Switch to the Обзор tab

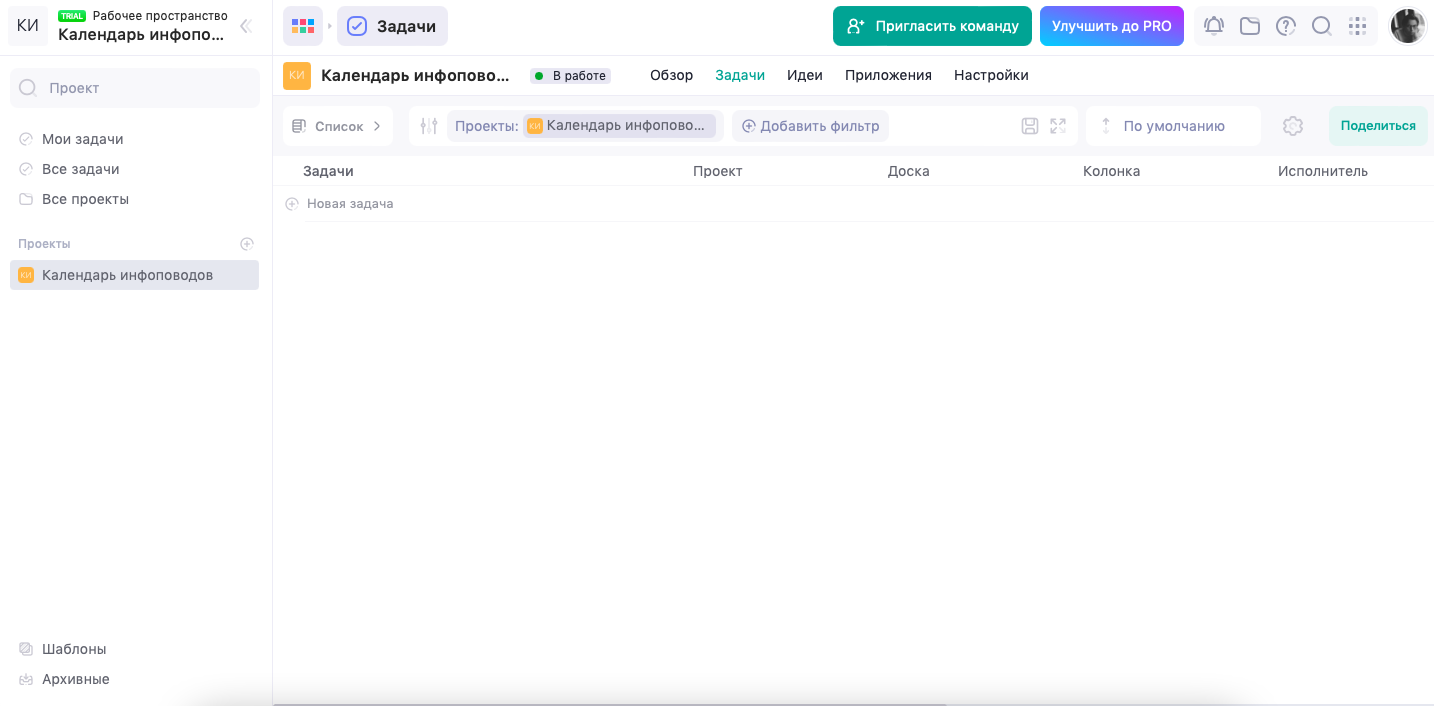[x=671, y=75]
